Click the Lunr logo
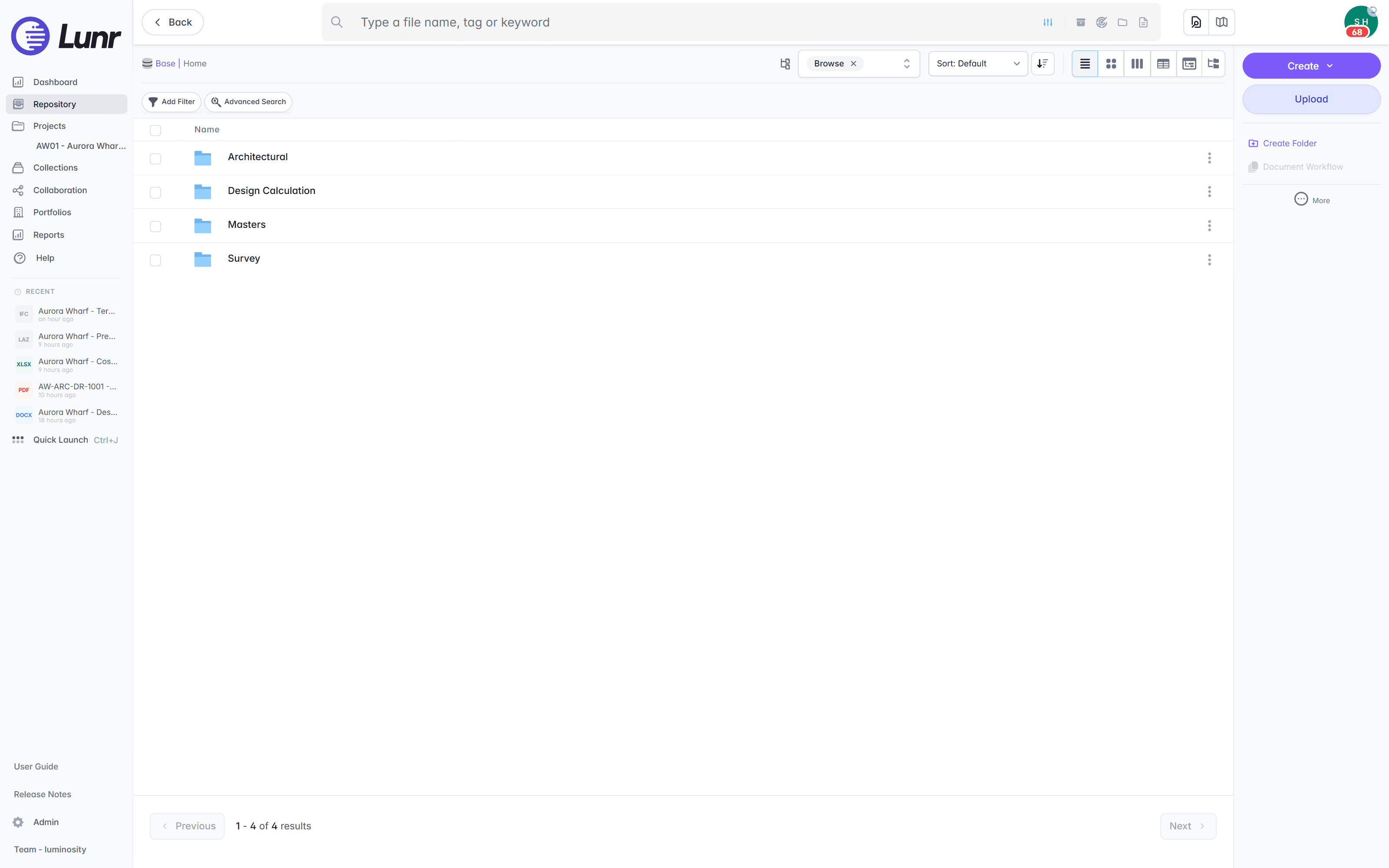This screenshot has width=1389, height=868. [x=66, y=36]
